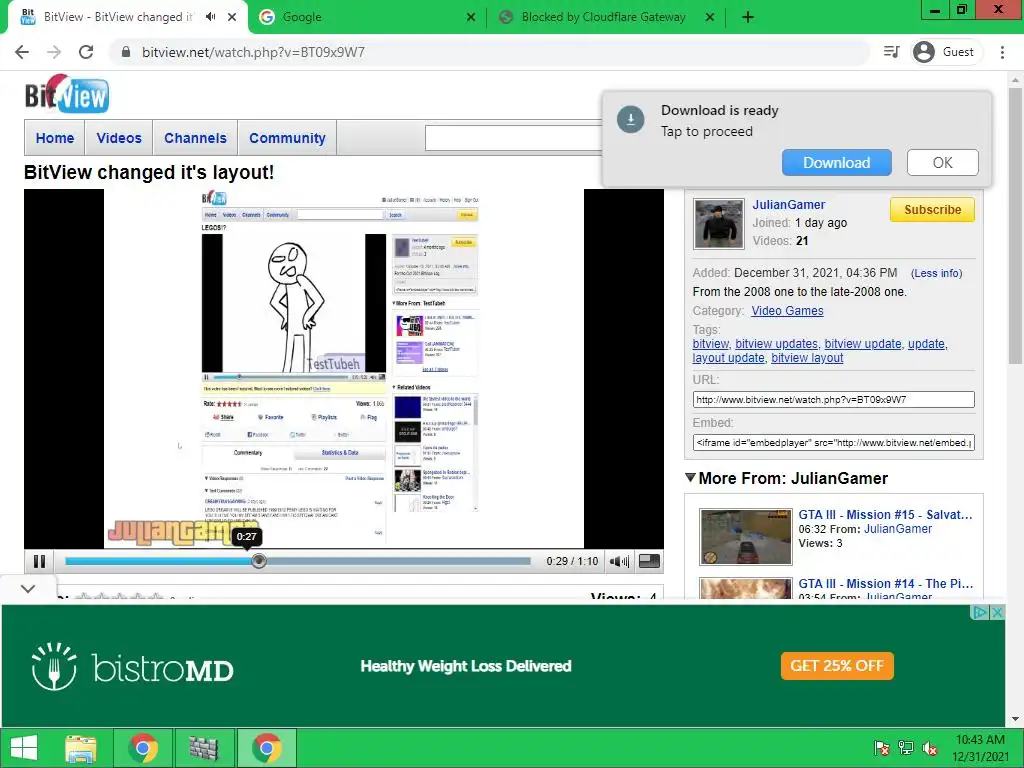Switch to Blocked by Cloudflare Gateway tab
The height and width of the screenshot is (768, 1024).
606,17
